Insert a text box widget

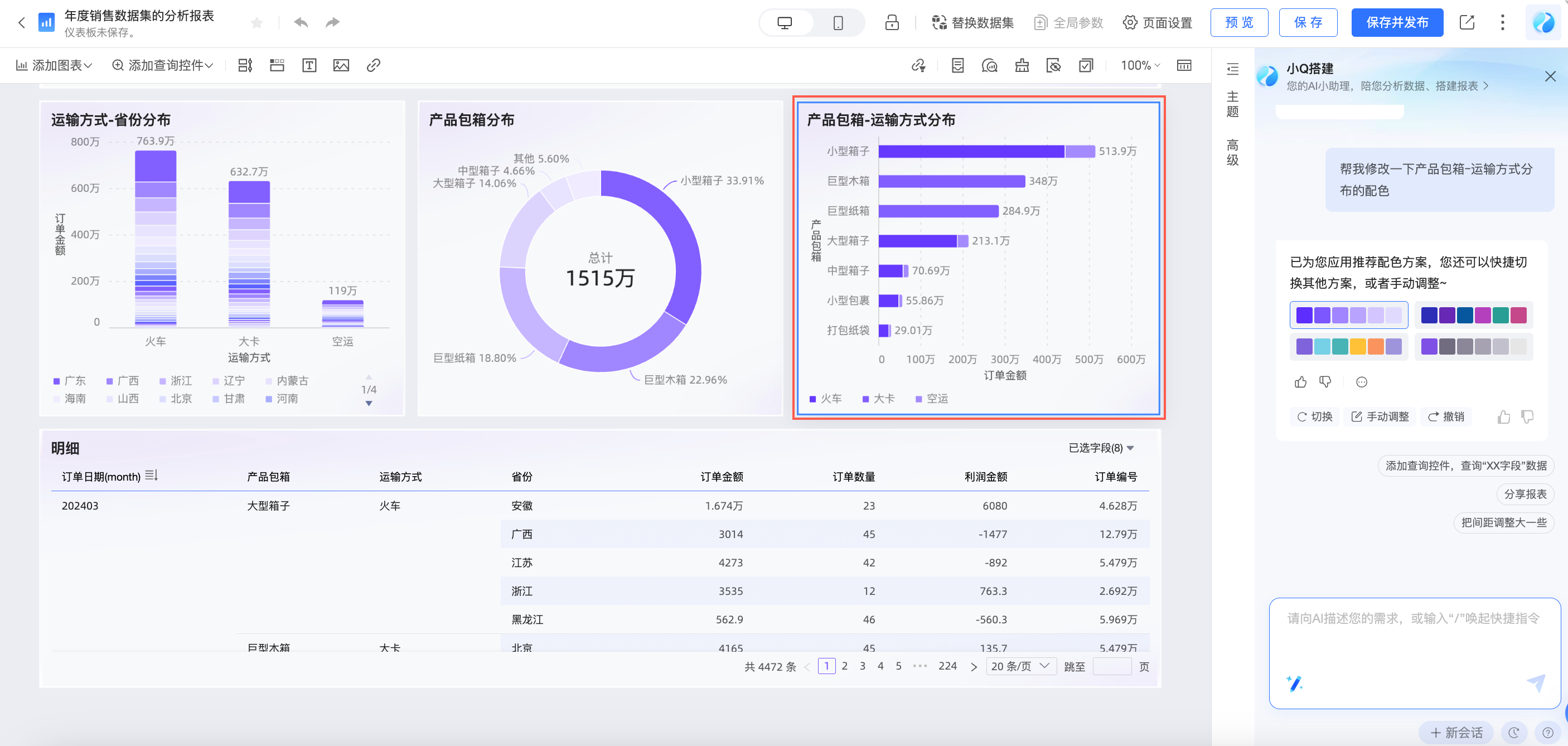click(308, 65)
